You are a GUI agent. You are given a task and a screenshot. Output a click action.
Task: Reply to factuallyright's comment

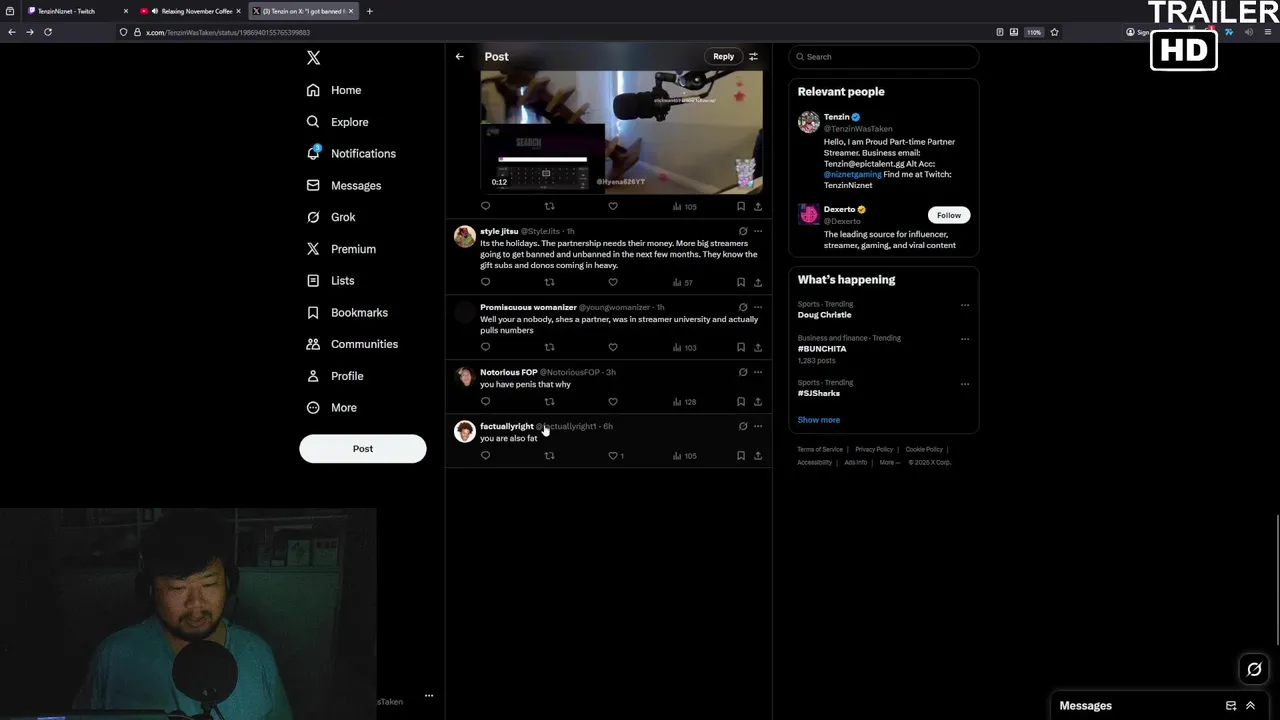click(x=486, y=455)
